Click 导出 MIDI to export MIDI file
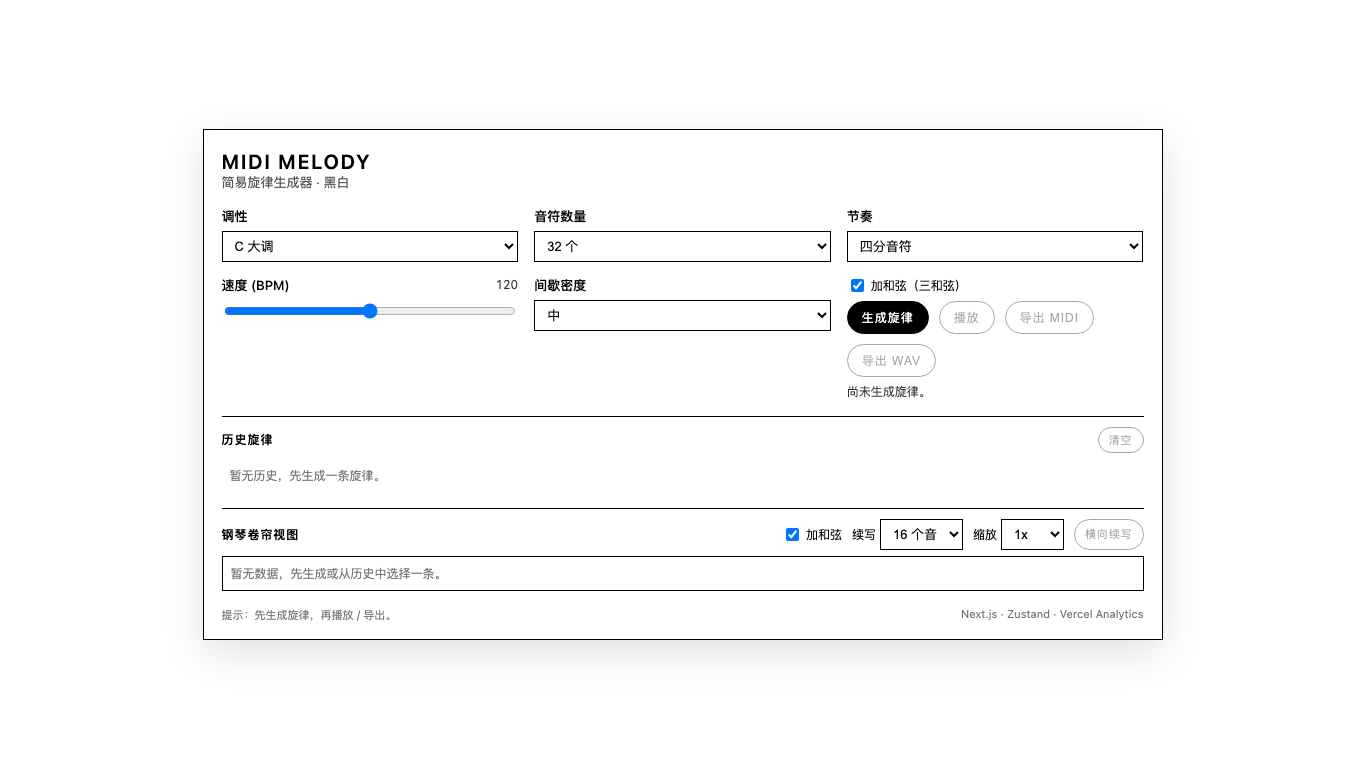Screen dimensions: 1365x768 pos(1049,317)
